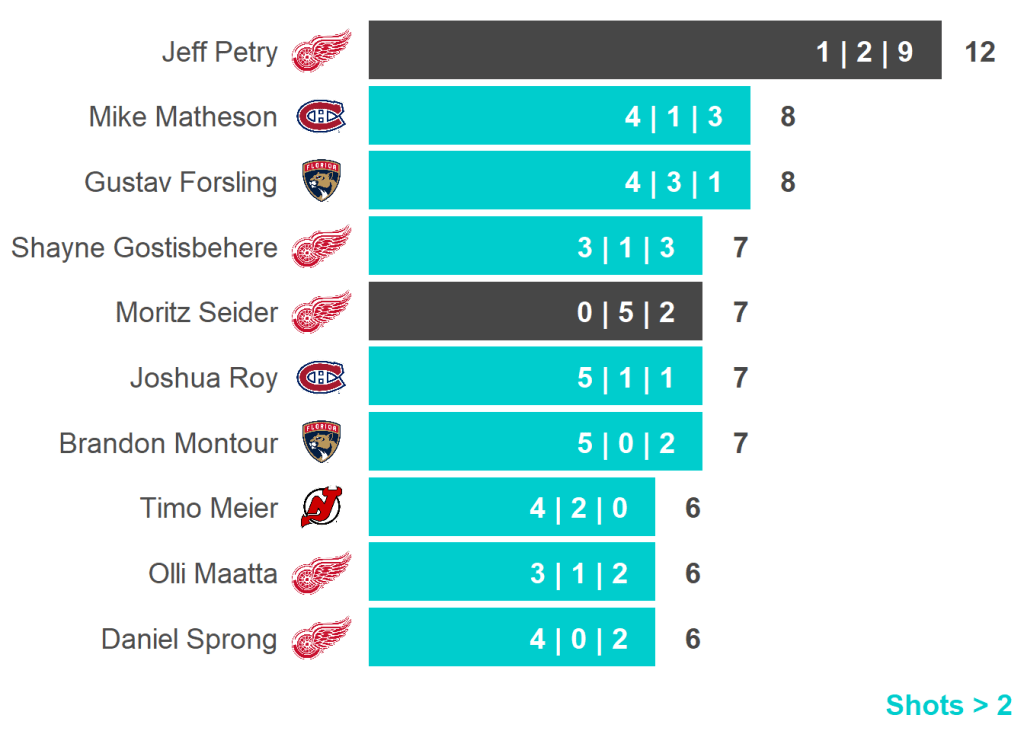Click the Timo Meier player name
This screenshot has height=731, width=1024.
(x=209, y=508)
